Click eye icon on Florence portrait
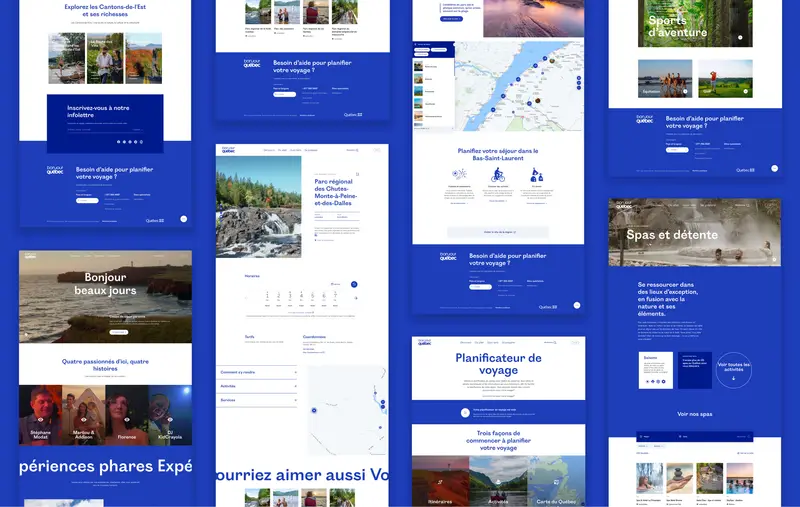800x507 pixels. [127, 419]
